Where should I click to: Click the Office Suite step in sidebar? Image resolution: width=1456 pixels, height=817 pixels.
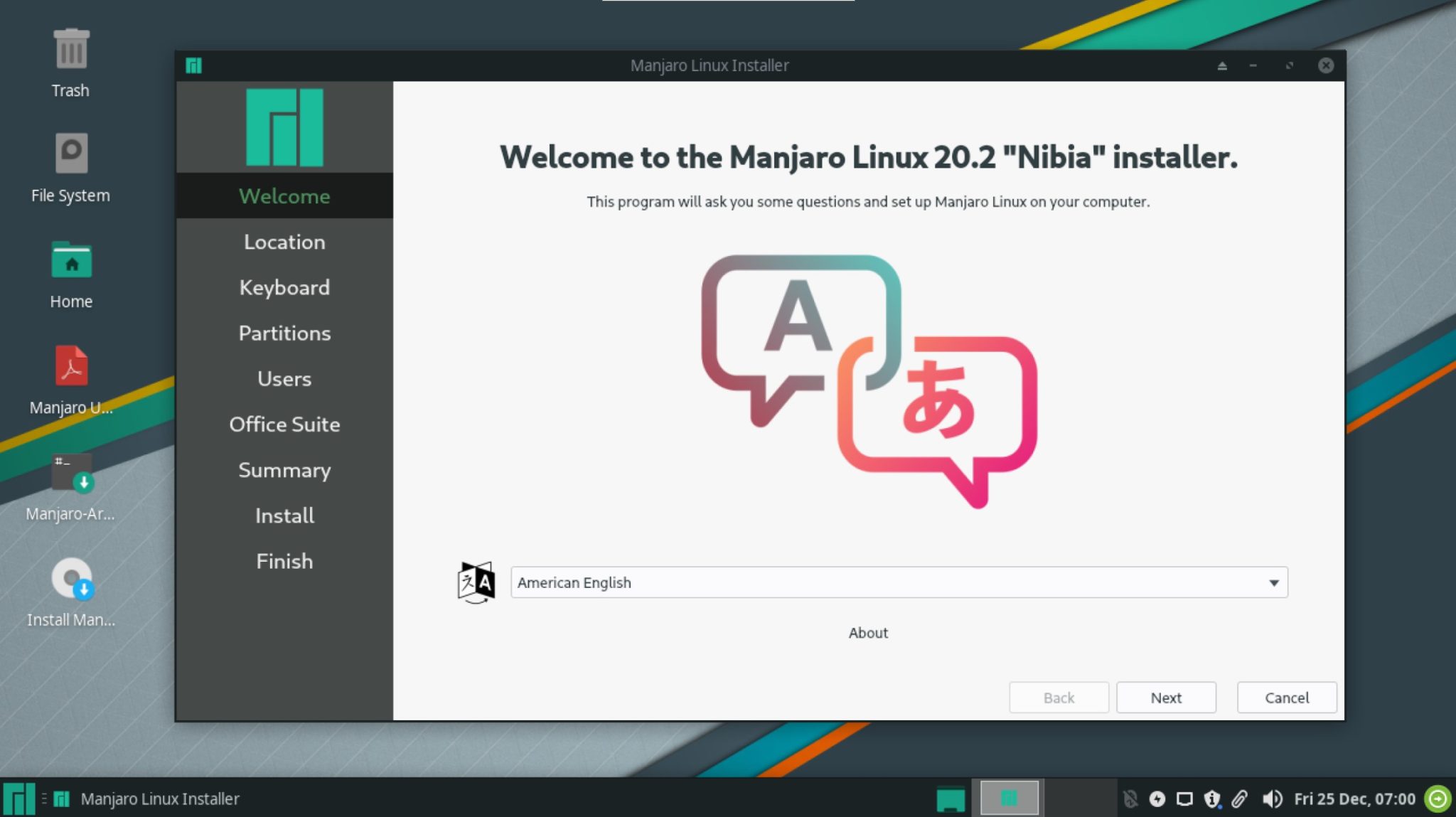coord(284,424)
